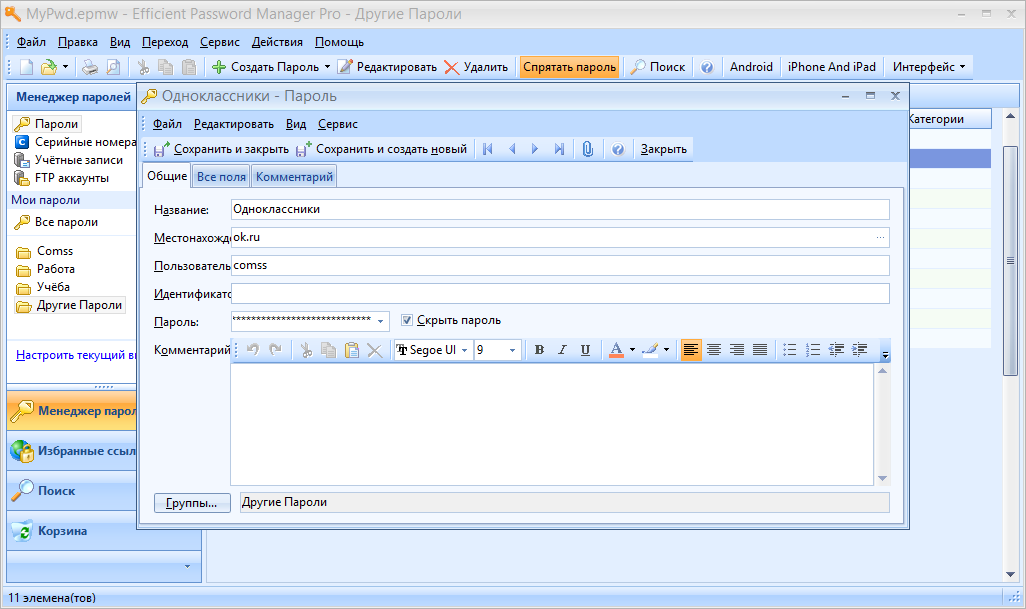1026x609 pixels.
Task: Open print preview from the main toolbar
Action: tap(113, 67)
